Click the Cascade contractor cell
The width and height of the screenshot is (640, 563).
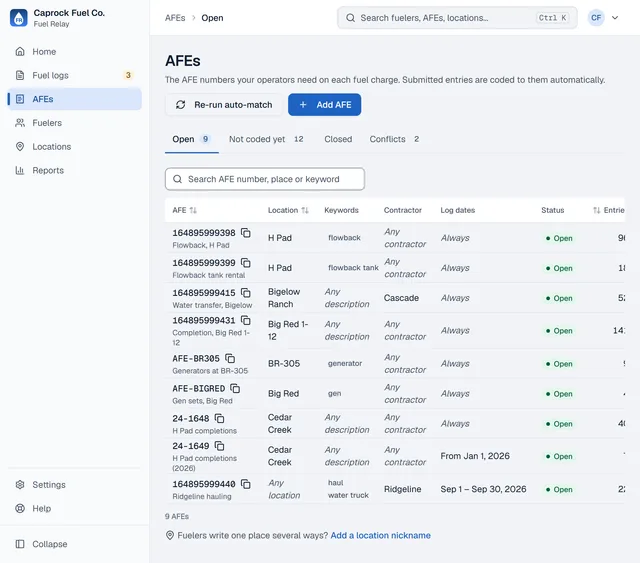click(401, 298)
